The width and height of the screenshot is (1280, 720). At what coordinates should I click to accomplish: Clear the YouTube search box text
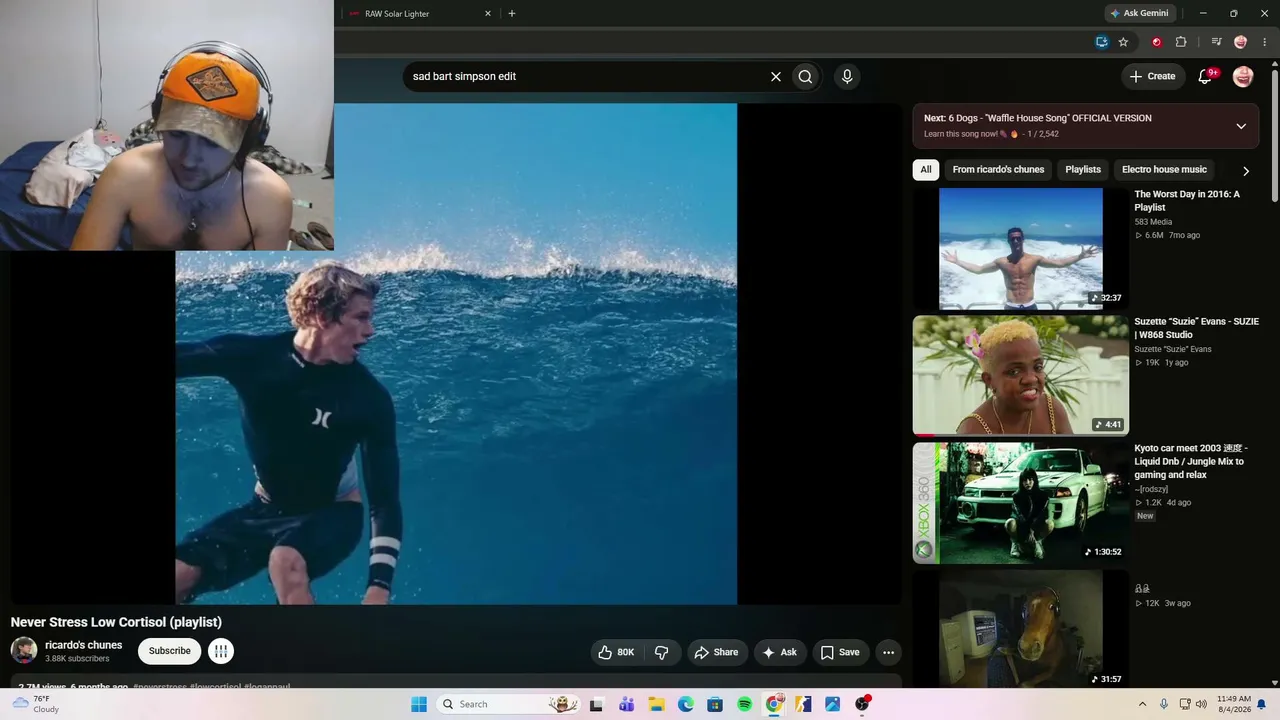tap(775, 76)
